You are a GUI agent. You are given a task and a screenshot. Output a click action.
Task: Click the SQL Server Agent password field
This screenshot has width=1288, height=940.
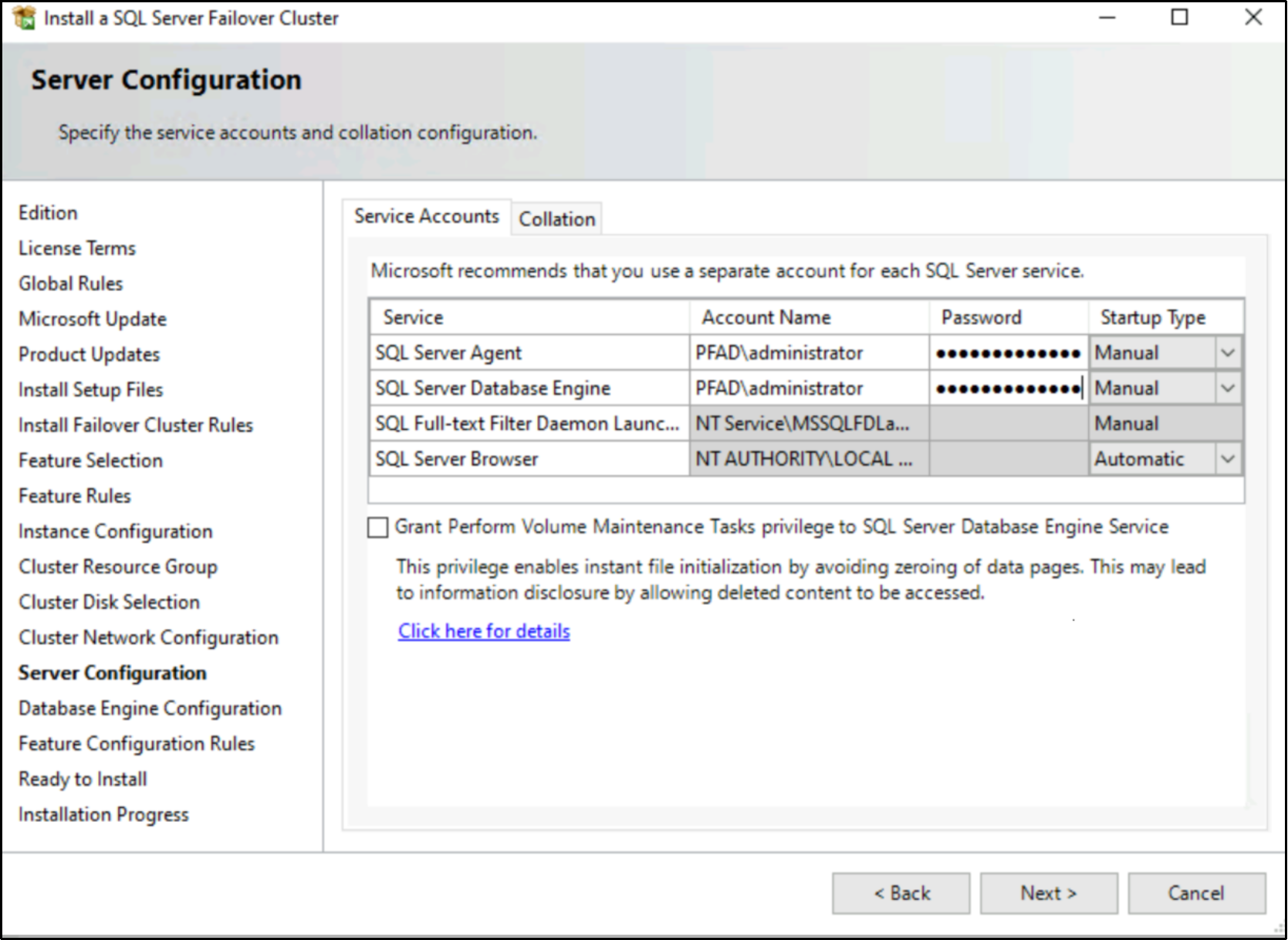tap(1009, 353)
